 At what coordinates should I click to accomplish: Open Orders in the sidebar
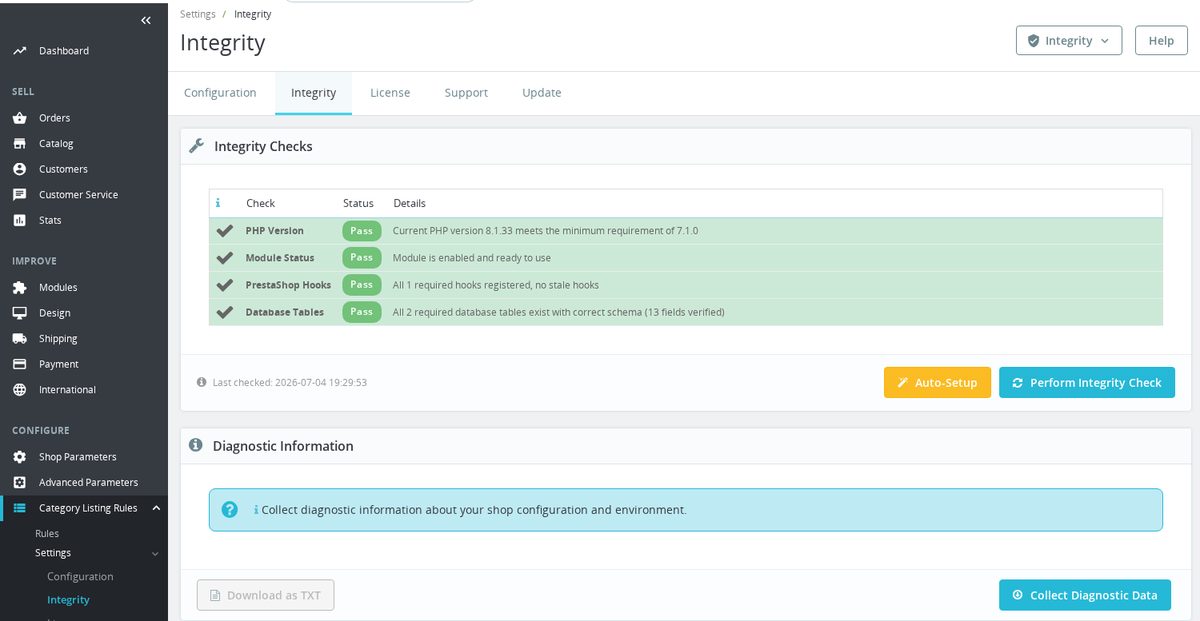tap(54, 117)
